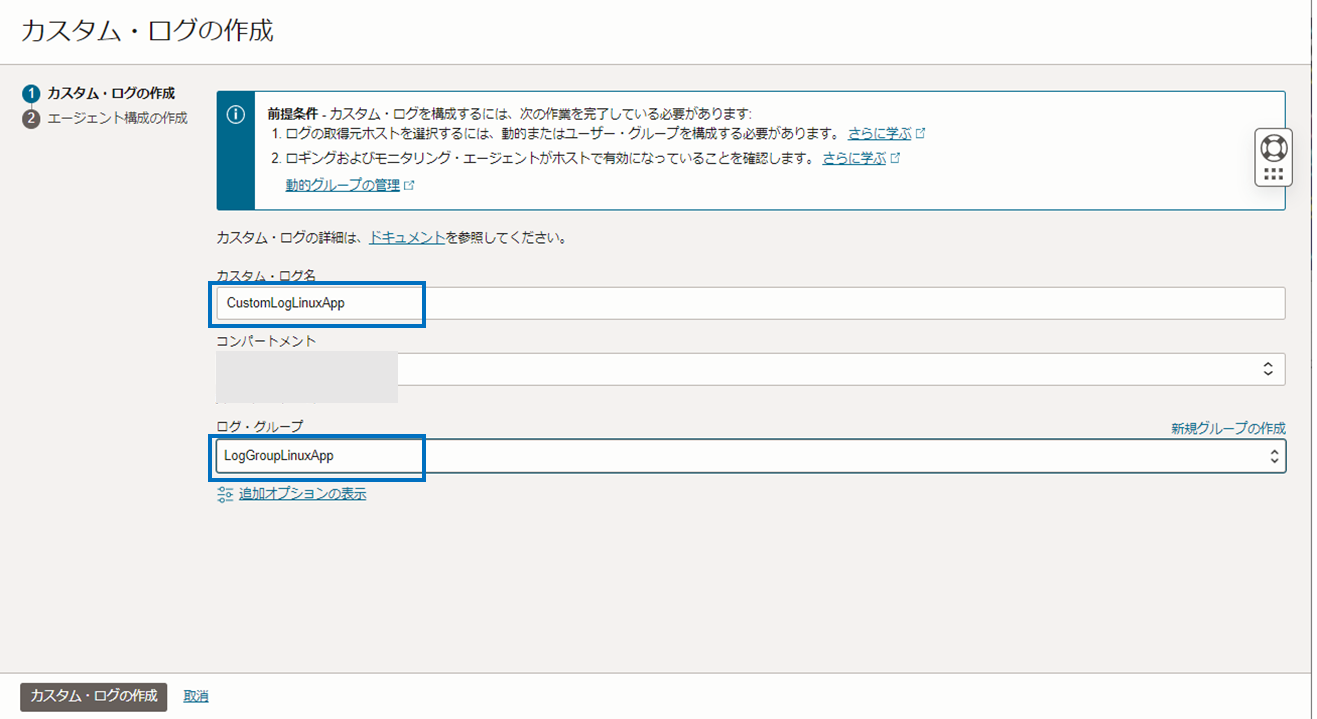Image resolution: width=1317 pixels, height=719 pixels.
Task: Expand 追加オプションの表示
Action: [302, 494]
